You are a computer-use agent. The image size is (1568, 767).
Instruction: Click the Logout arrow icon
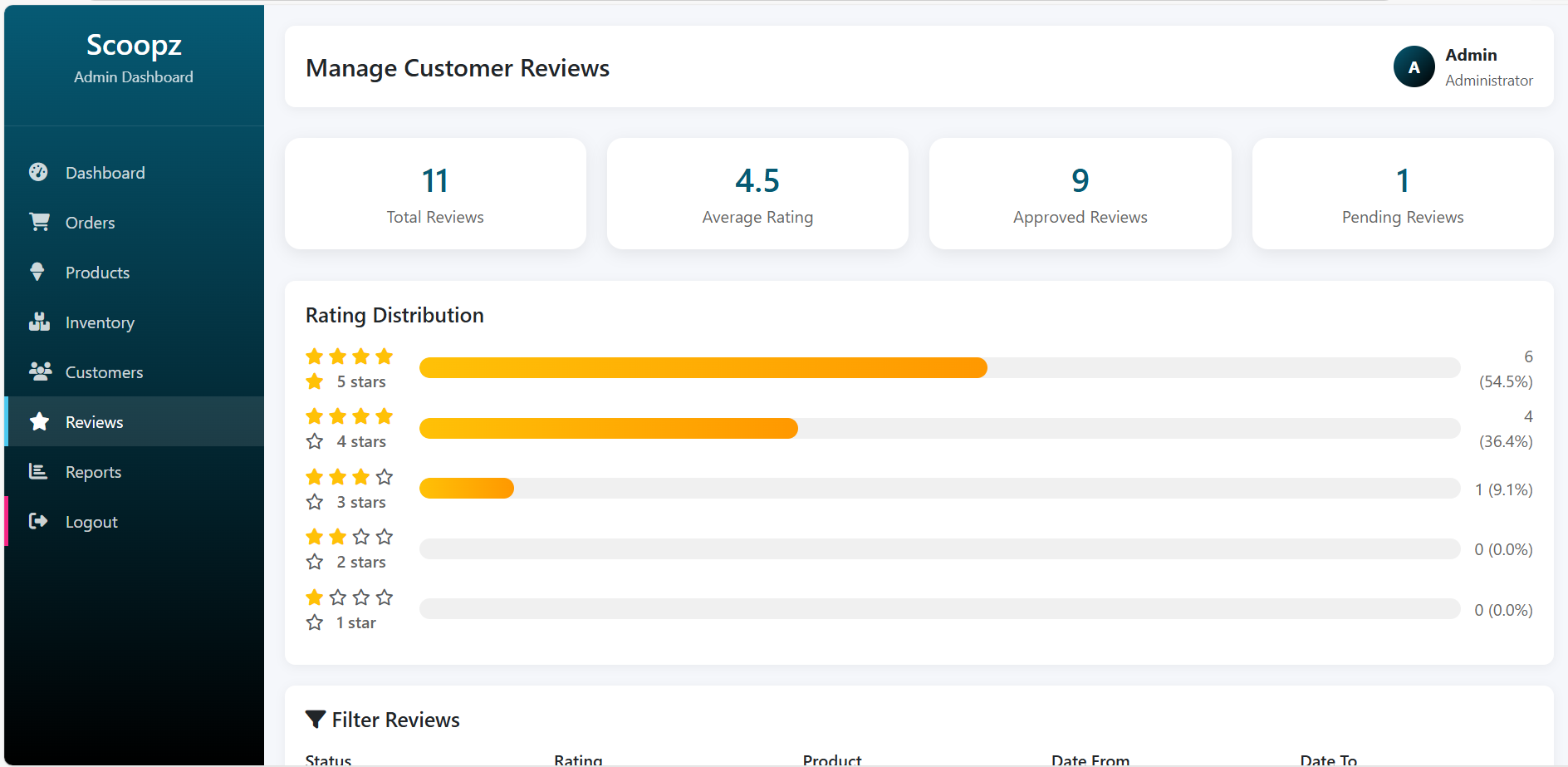tap(38, 521)
